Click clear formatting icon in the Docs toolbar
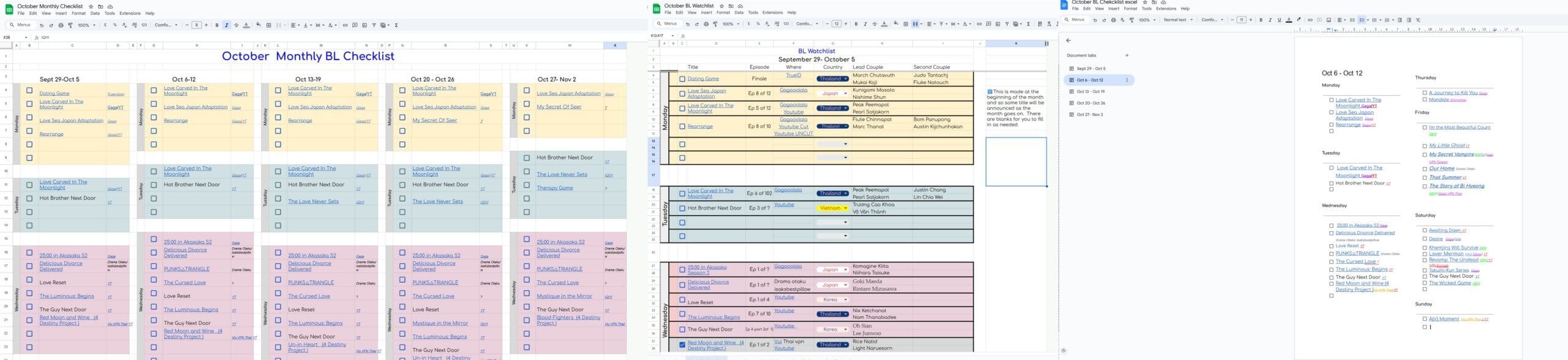 [x=1418, y=20]
